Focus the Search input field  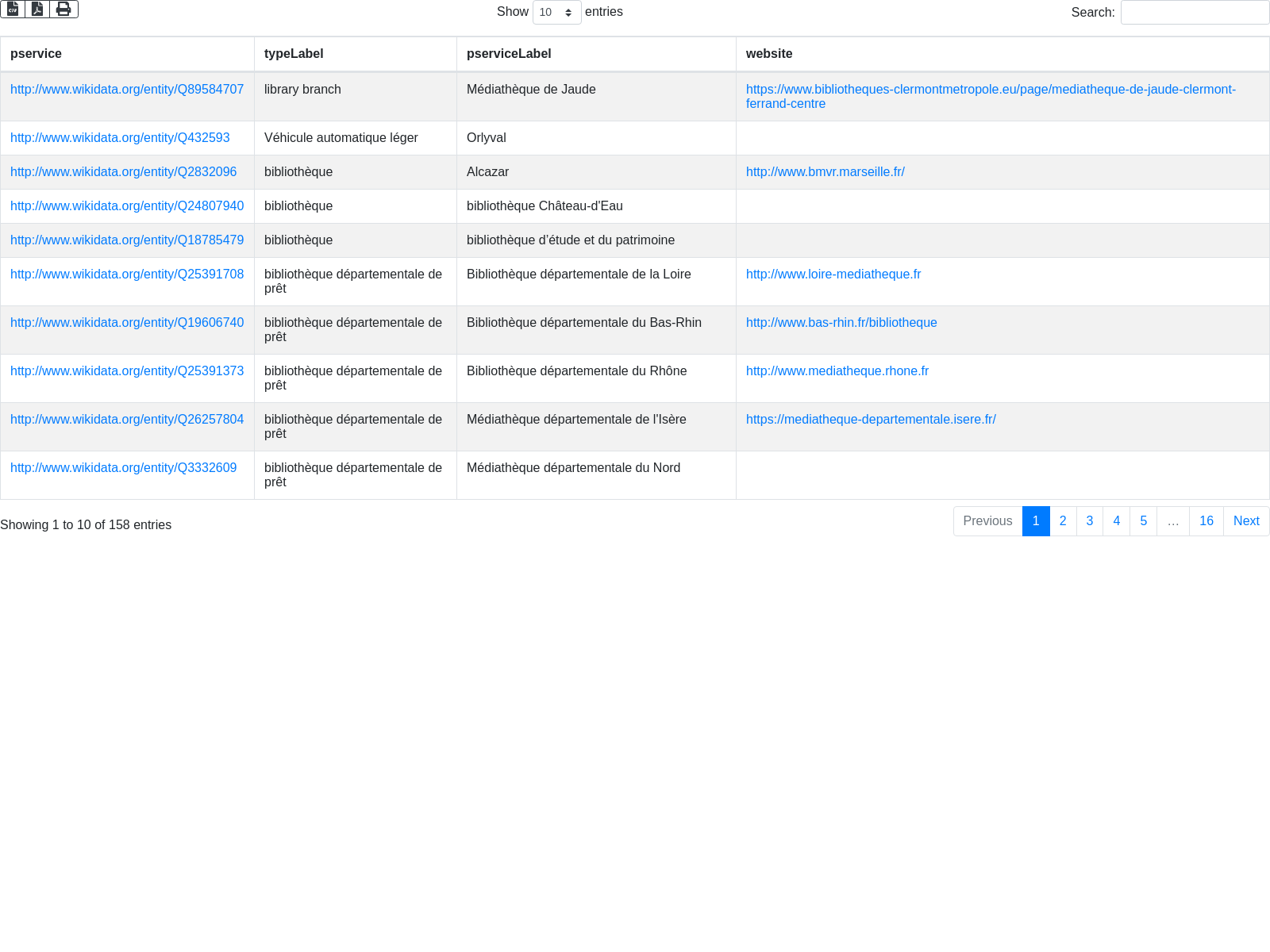point(1194,13)
